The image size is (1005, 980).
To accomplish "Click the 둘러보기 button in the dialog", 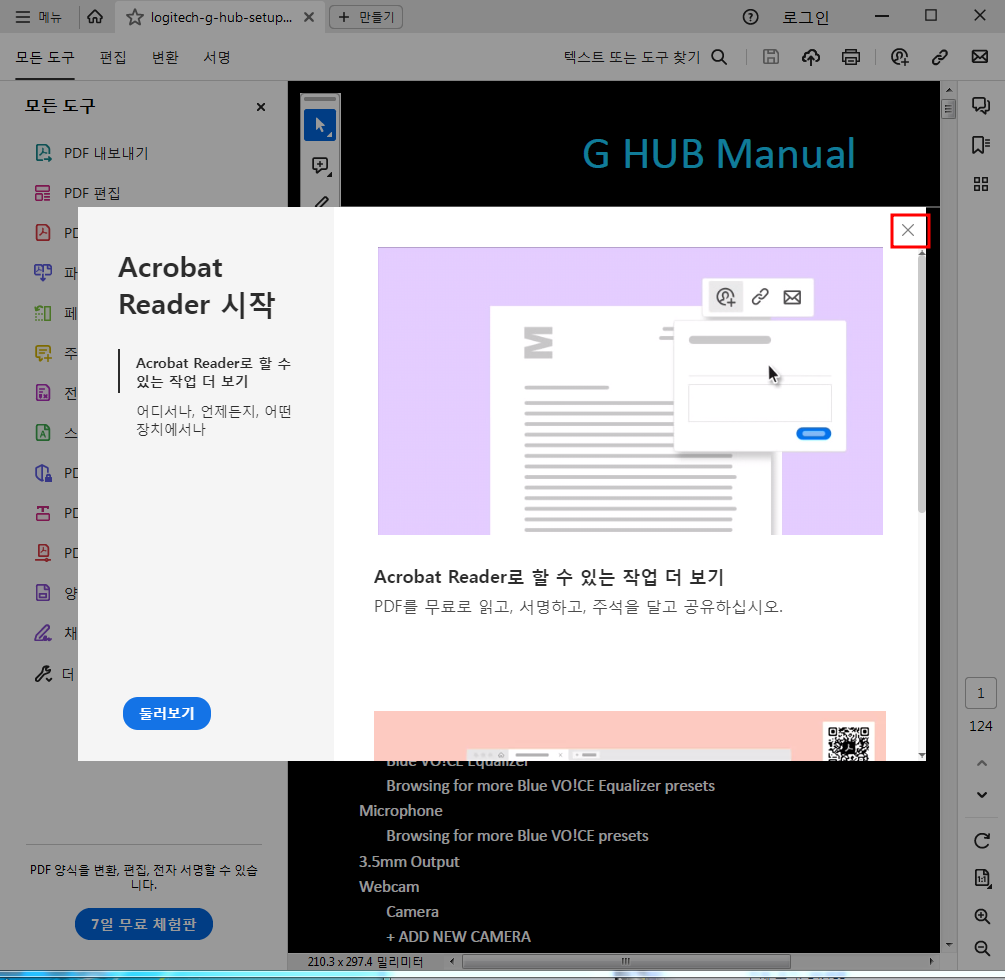I will [x=166, y=713].
